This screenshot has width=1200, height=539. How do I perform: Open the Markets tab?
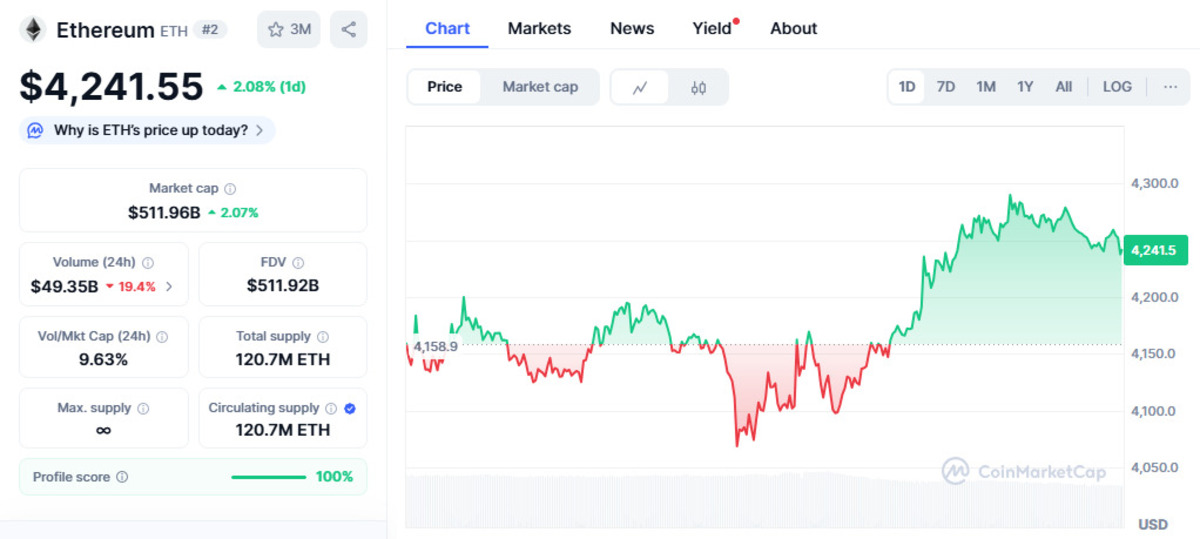[539, 28]
